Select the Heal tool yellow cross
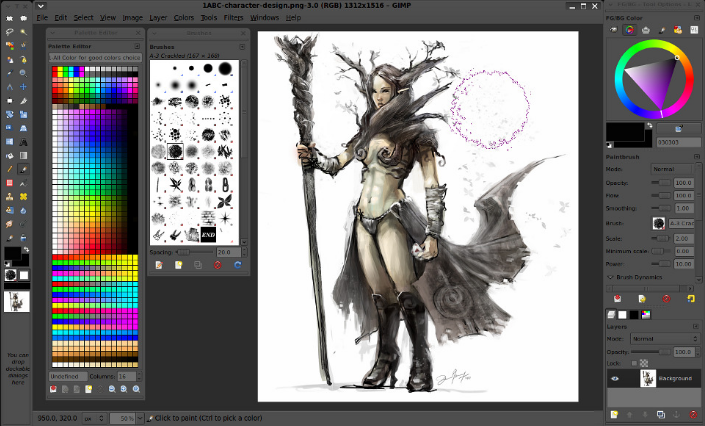 [x=23, y=197]
